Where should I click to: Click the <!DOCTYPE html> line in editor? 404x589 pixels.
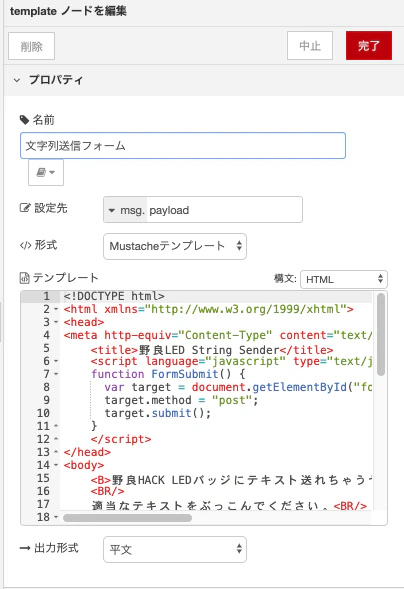click(114, 296)
